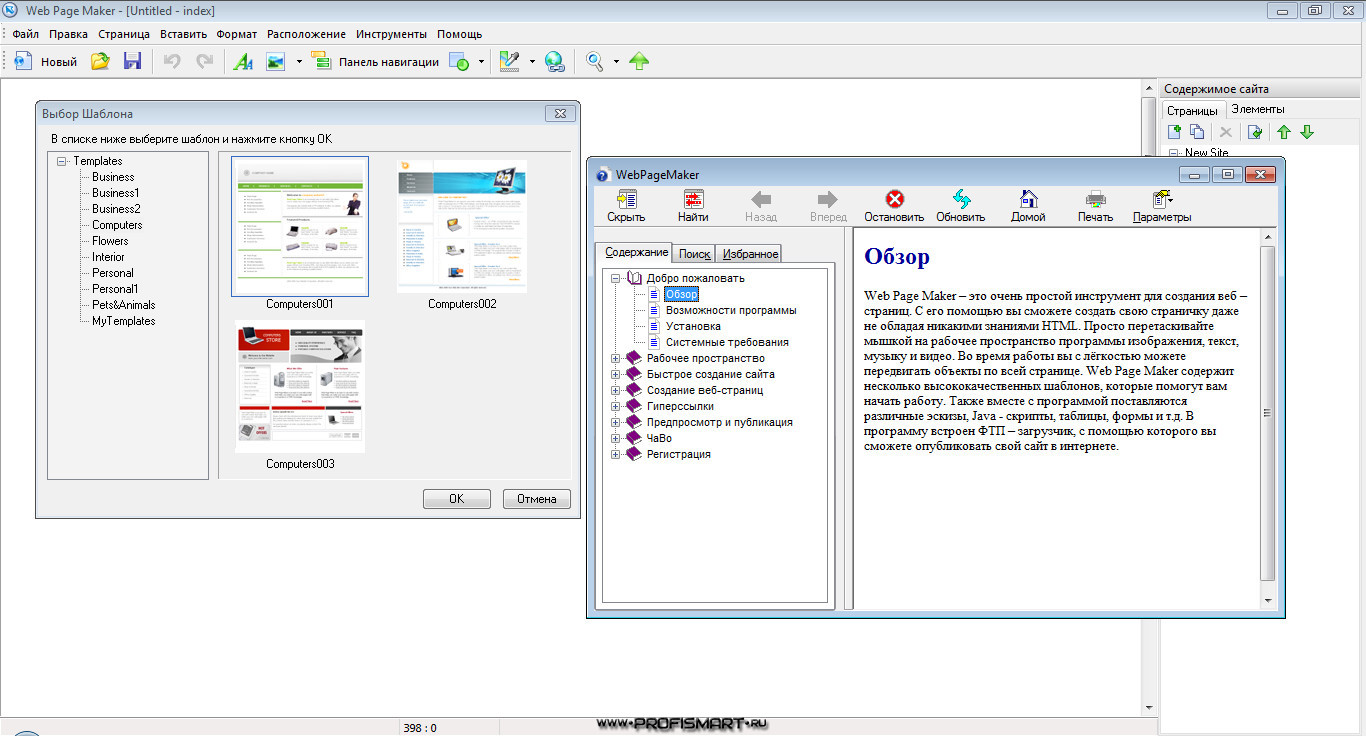1366x736 pixels.
Task: Click page properties icon with green check
Action: (x=1255, y=132)
